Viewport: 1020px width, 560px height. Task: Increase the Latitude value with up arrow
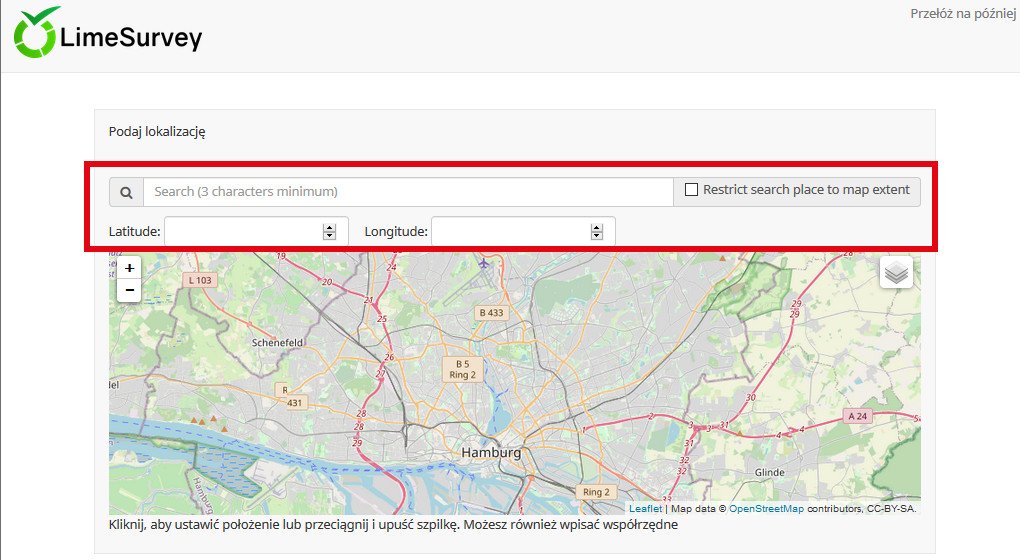click(x=329, y=227)
